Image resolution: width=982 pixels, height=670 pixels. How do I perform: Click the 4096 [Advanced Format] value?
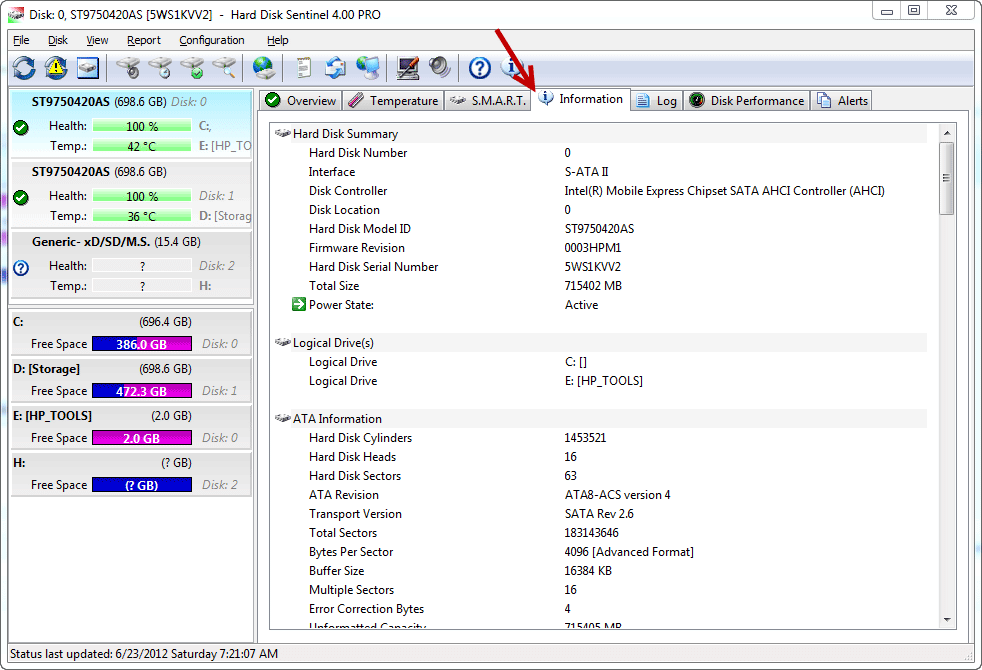click(x=629, y=552)
